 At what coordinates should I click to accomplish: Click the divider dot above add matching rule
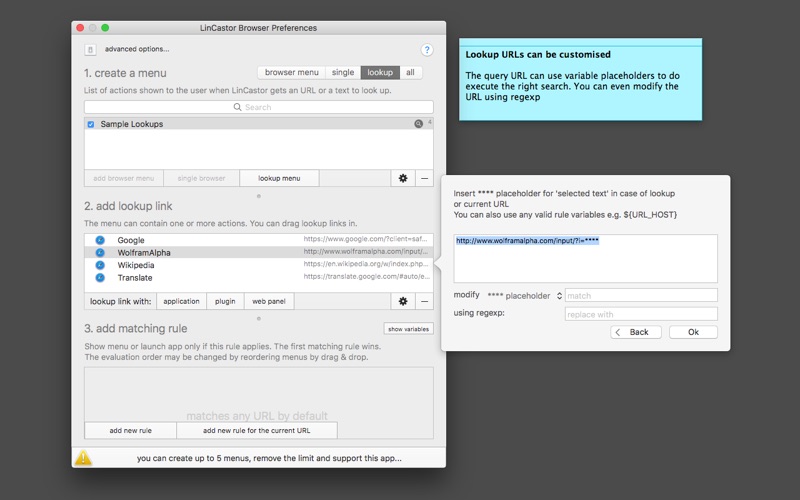pos(259,318)
